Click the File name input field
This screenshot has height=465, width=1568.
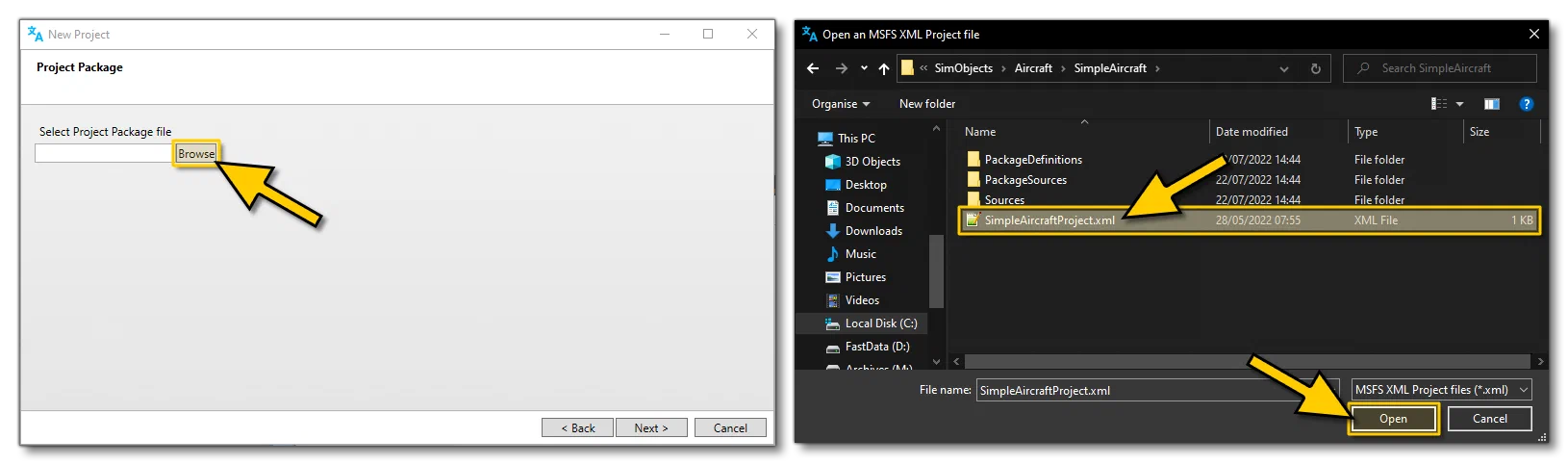click(1156, 390)
